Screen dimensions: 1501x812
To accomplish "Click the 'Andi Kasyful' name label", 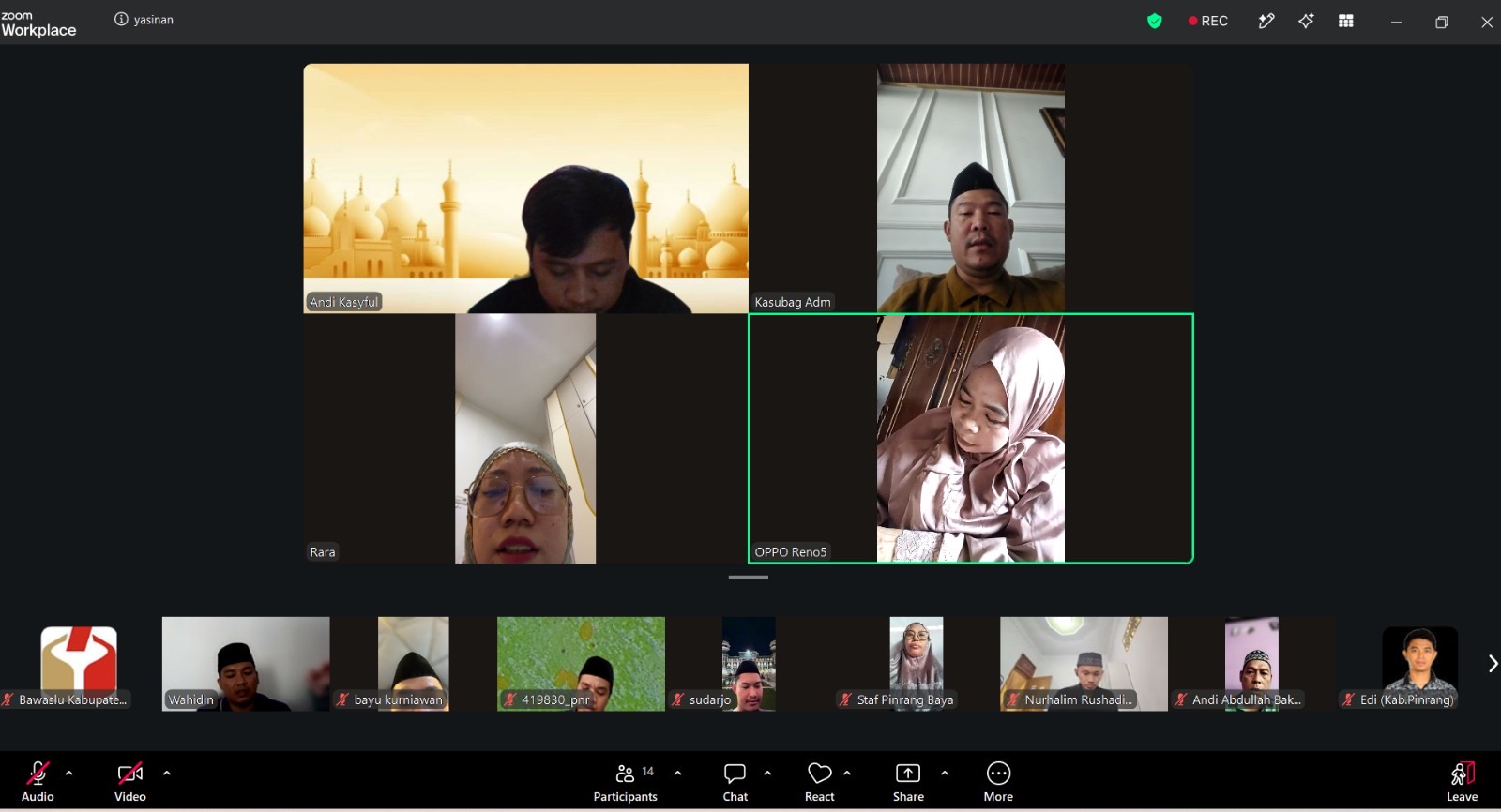I will 344,302.
